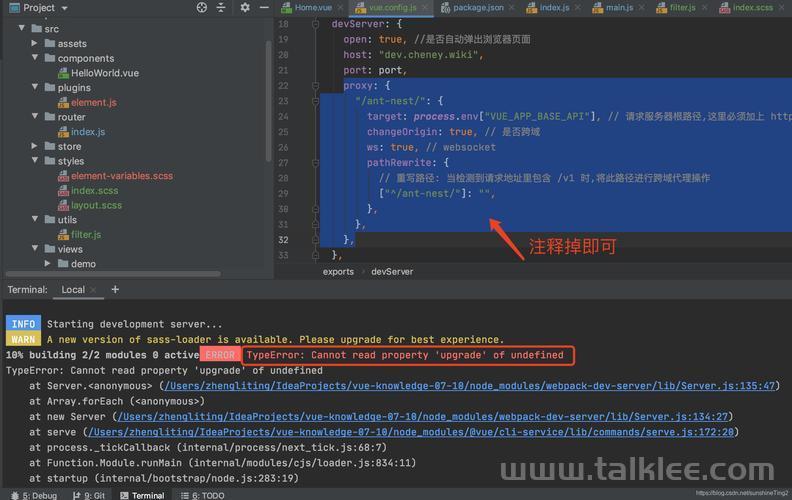The image size is (792, 500).
Task: Click the layout.scss file icon
Action: 63,205
